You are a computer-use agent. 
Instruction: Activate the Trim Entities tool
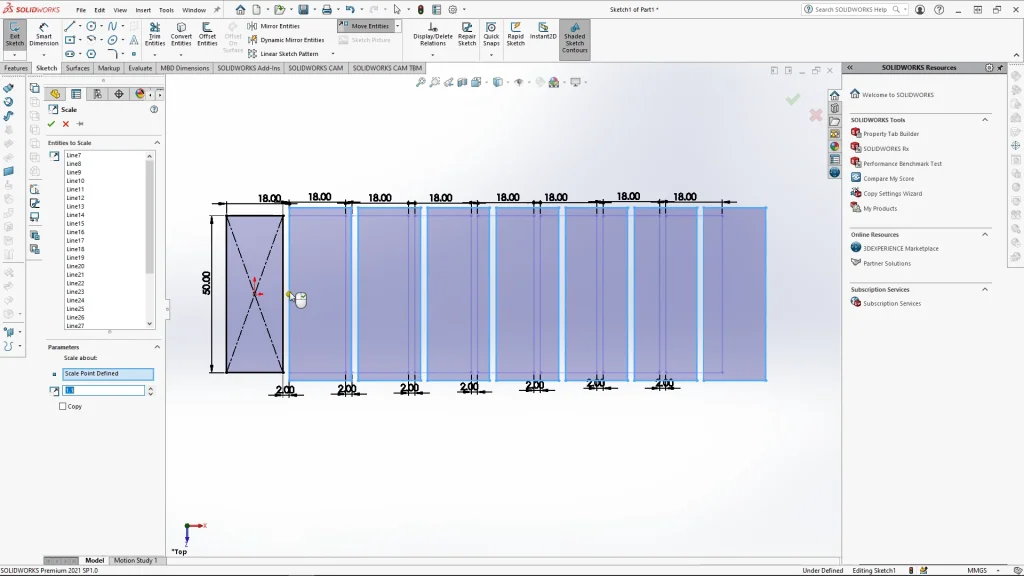155,35
